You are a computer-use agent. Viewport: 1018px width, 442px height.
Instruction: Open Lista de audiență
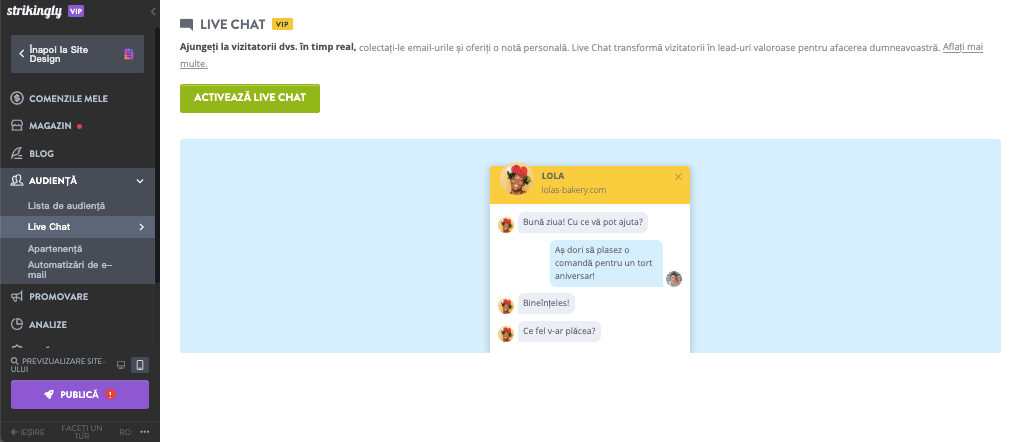66,206
